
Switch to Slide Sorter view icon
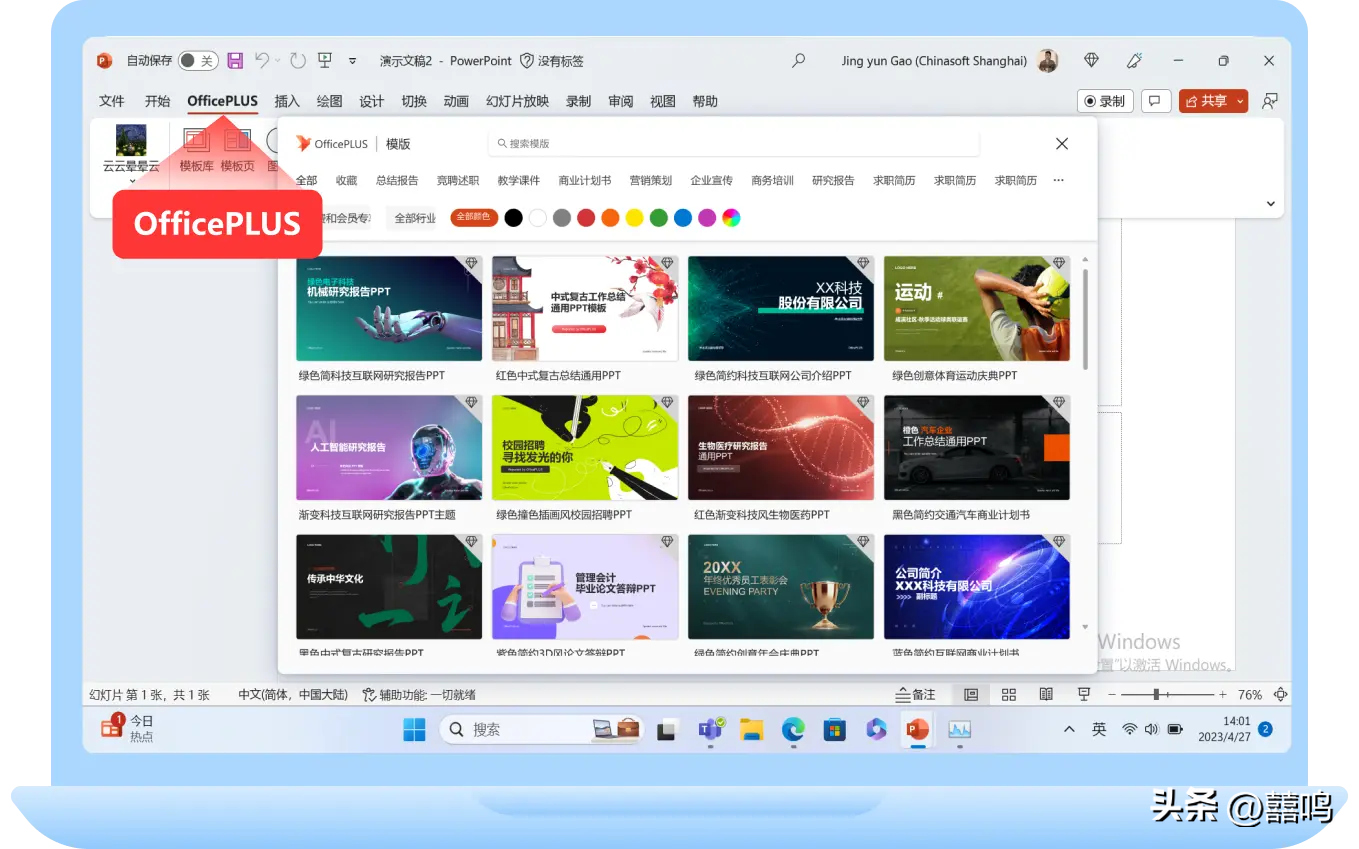pyautogui.click(x=1009, y=694)
